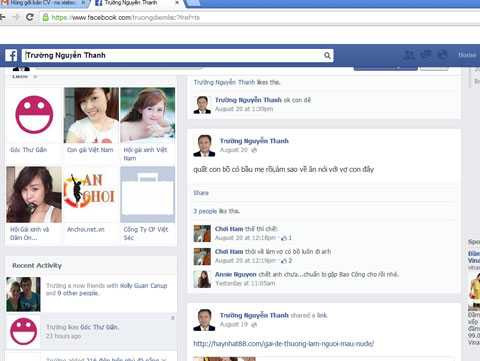Click the Con gái Việt Nam label
This screenshot has height=361, width=480.
90,150
